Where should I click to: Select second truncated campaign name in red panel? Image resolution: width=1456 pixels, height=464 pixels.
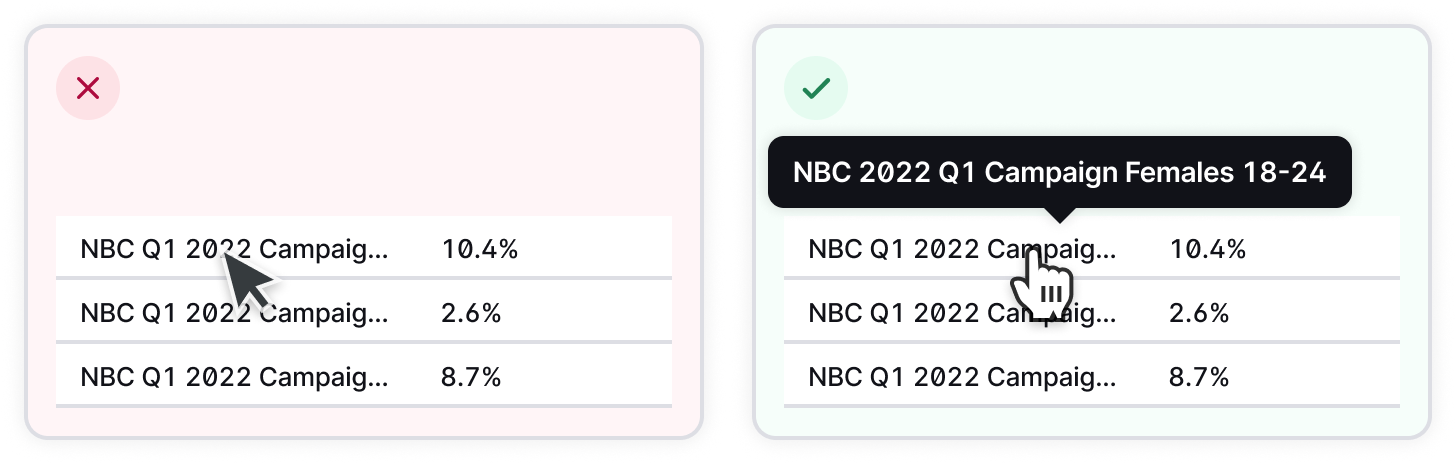tap(234, 313)
